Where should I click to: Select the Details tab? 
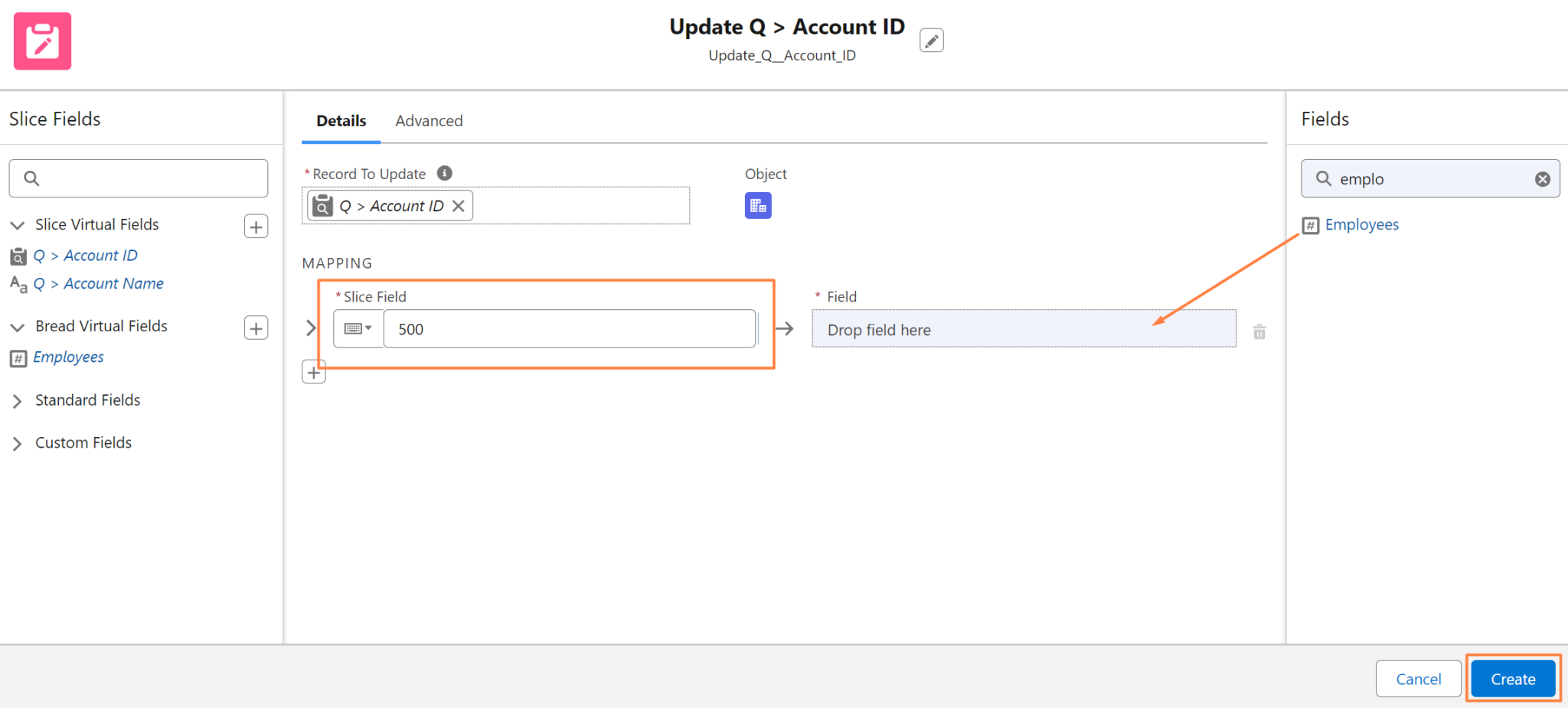[341, 120]
